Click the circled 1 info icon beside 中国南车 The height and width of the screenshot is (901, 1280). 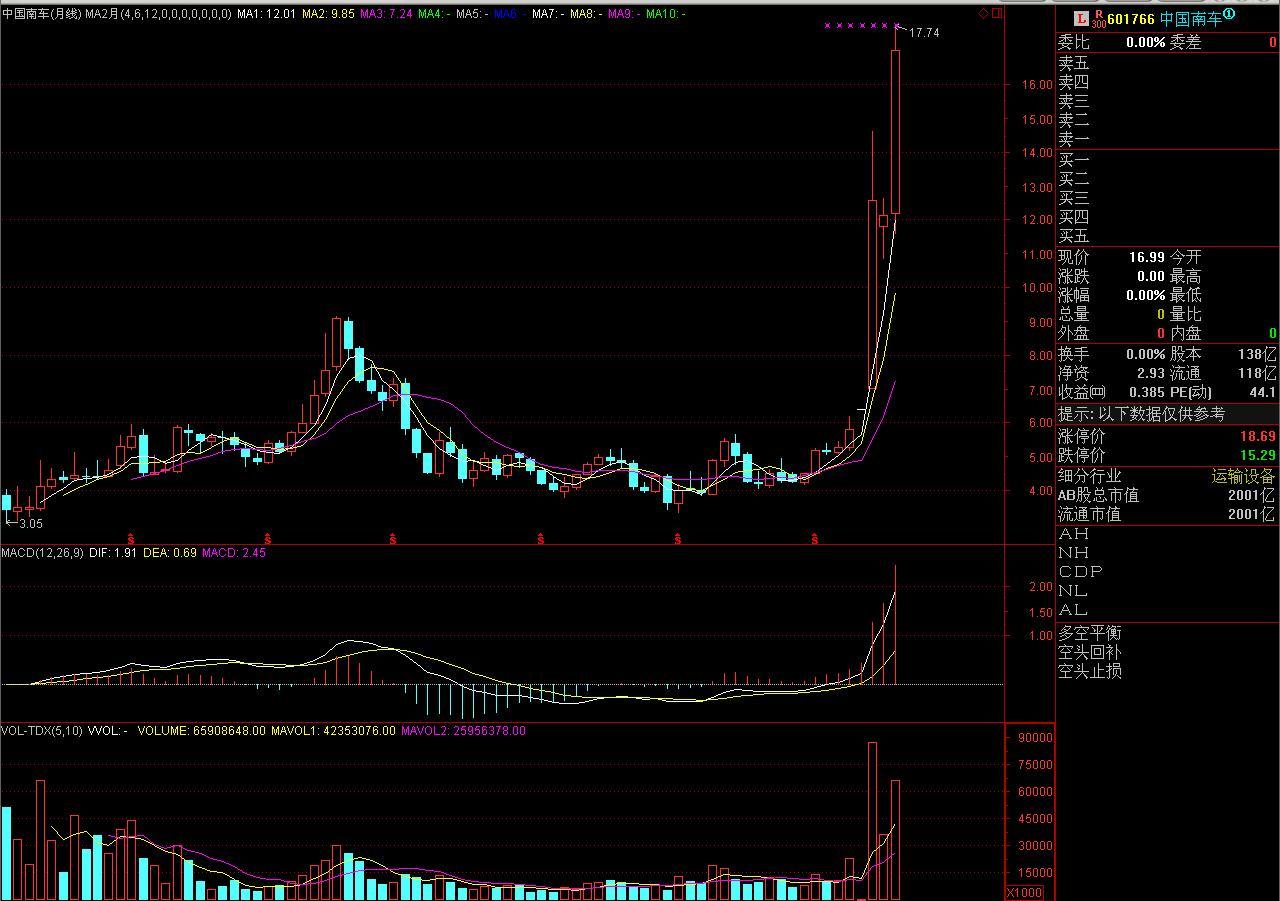1229,15
